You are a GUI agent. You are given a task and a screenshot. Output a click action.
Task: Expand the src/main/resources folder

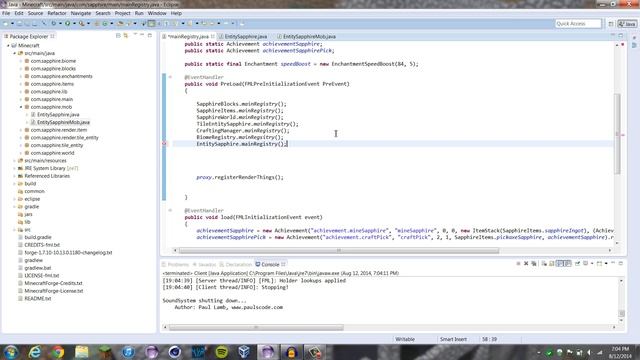point(14,160)
